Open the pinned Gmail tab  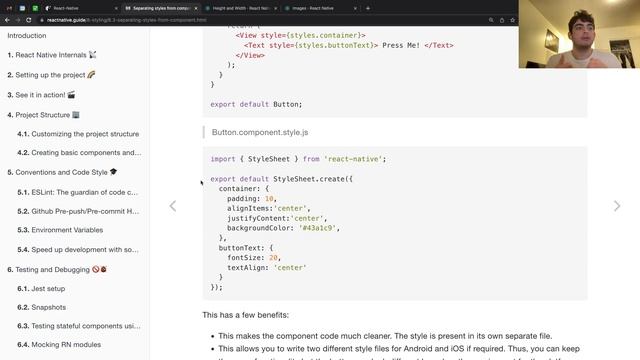[9, 8]
